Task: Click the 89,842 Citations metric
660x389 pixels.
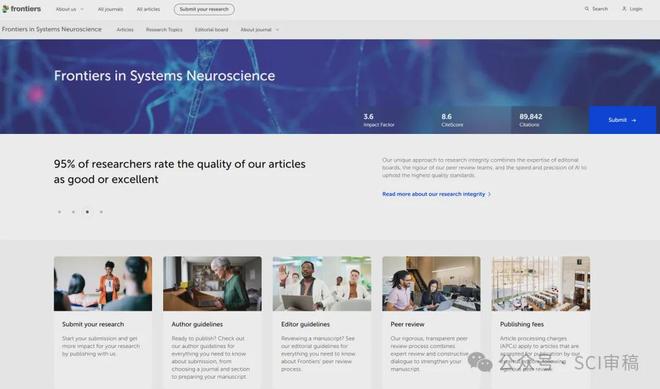Action: 531,120
